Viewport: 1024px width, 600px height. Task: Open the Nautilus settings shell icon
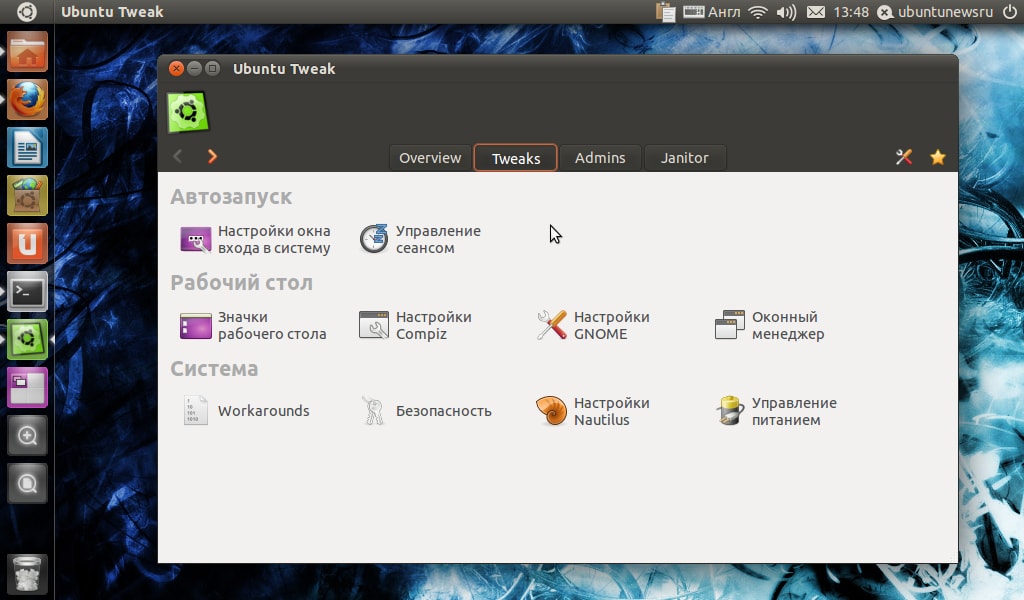(552, 411)
